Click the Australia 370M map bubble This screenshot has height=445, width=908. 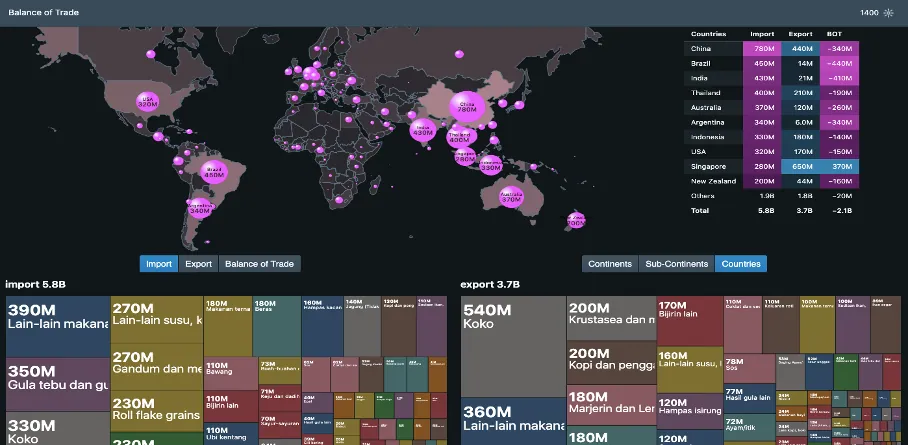pos(511,197)
